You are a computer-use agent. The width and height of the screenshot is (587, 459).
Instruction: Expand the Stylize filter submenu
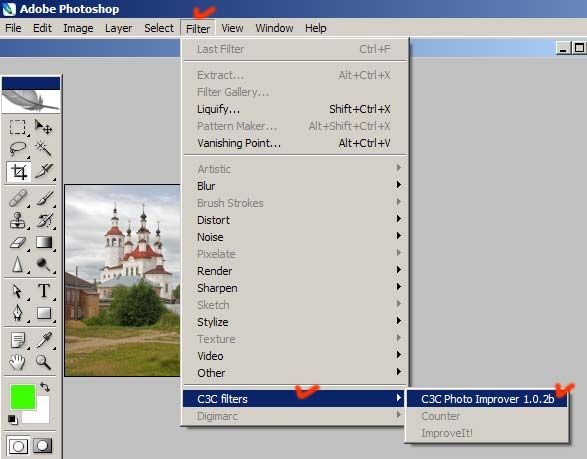(x=295, y=322)
